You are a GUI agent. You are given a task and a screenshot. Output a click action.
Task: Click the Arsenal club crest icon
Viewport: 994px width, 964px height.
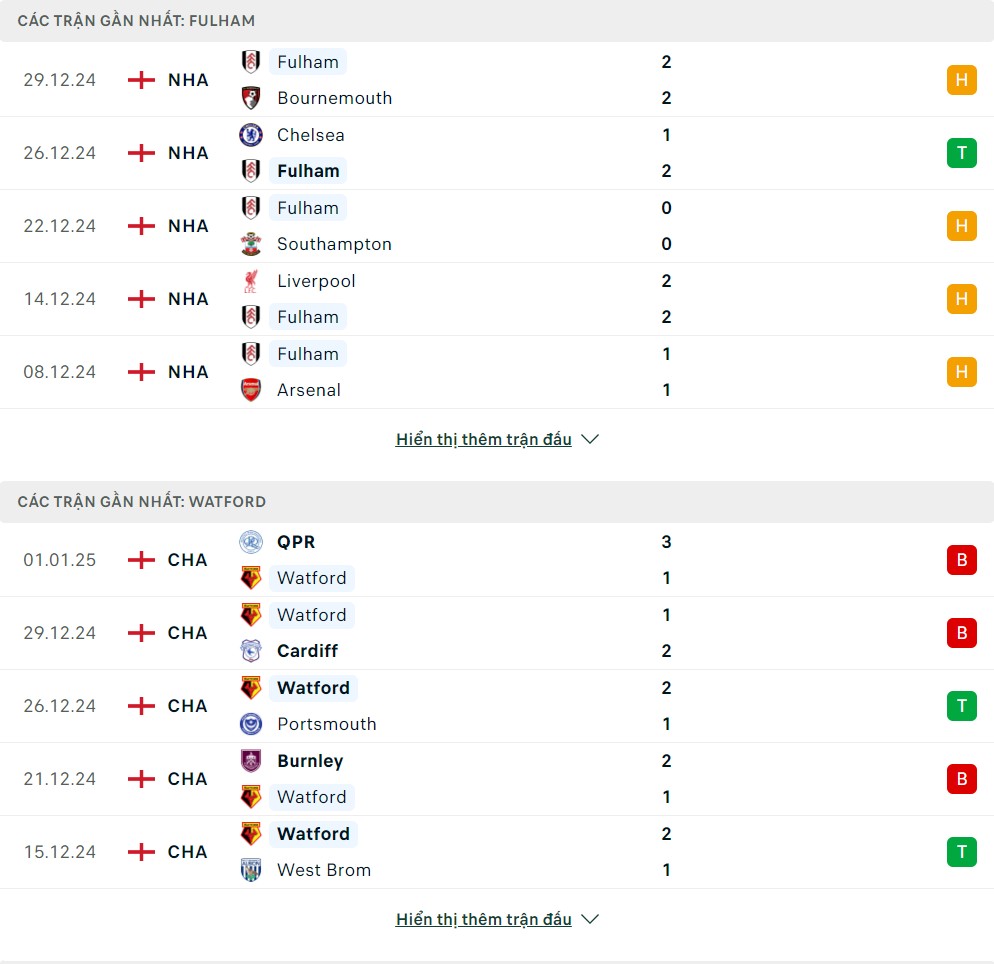[251, 390]
